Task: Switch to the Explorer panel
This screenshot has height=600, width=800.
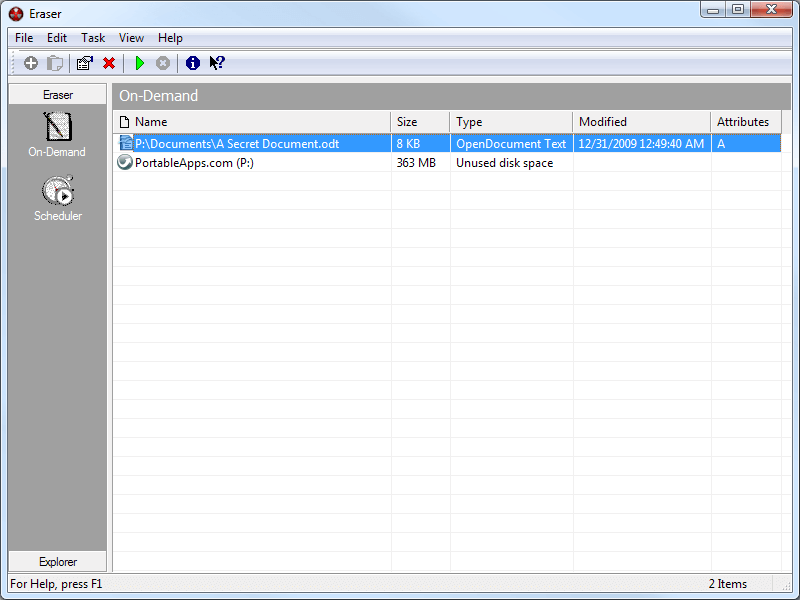Action: 57,561
